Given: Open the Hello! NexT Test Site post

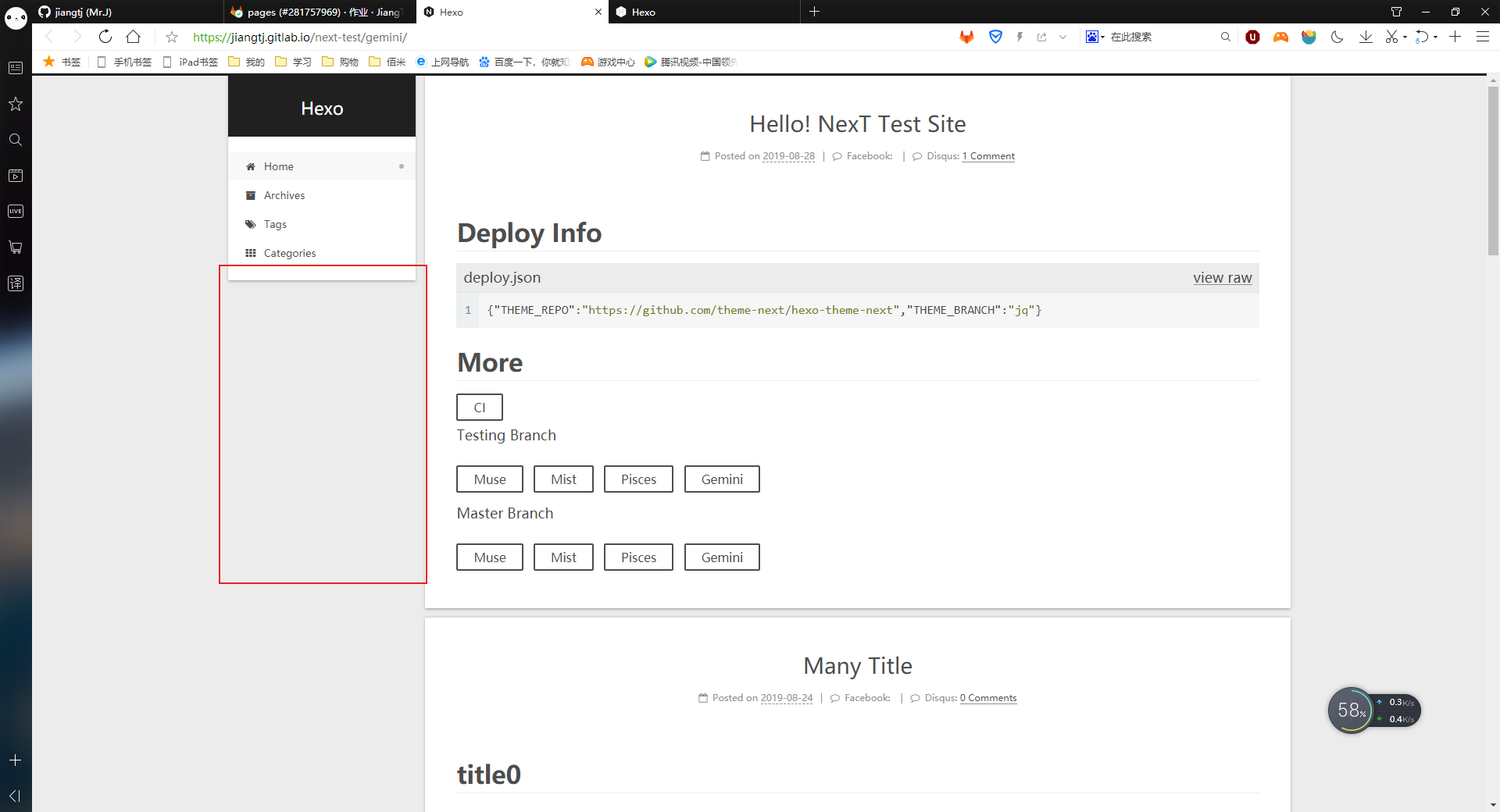Looking at the screenshot, I should [858, 124].
